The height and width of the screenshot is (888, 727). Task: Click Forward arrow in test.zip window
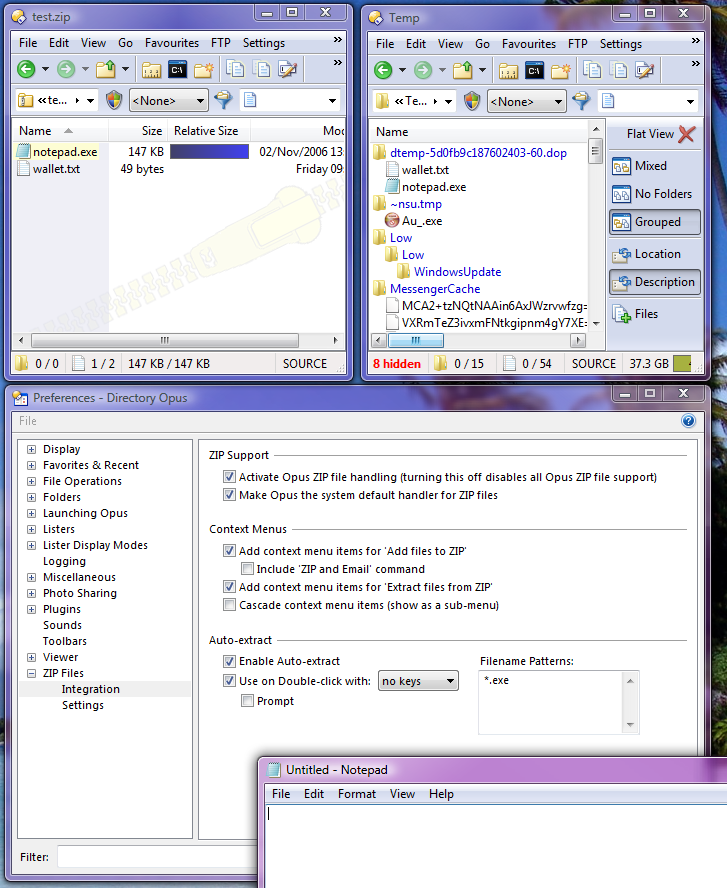click(66, 69)
